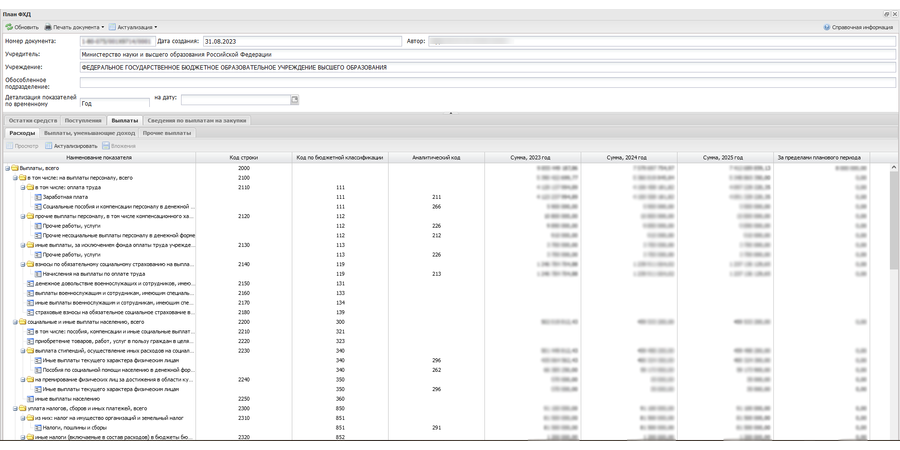
Task: Open Справочная информация help
Action: point(858,27)
